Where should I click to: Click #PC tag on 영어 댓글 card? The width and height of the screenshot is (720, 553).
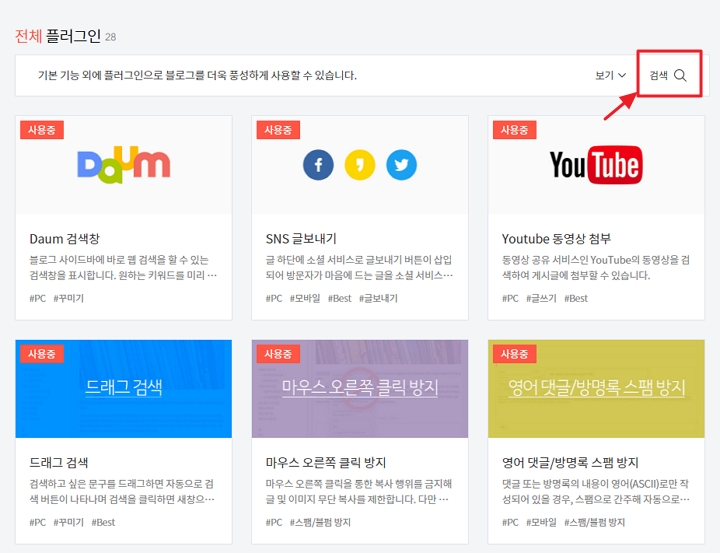pos(510,522)
